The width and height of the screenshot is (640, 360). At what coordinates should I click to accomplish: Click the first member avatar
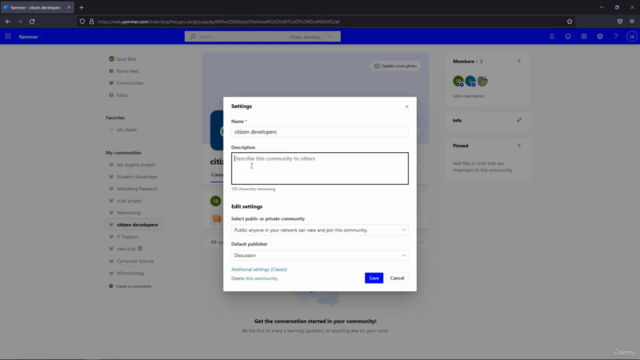[x=458, y=81]
